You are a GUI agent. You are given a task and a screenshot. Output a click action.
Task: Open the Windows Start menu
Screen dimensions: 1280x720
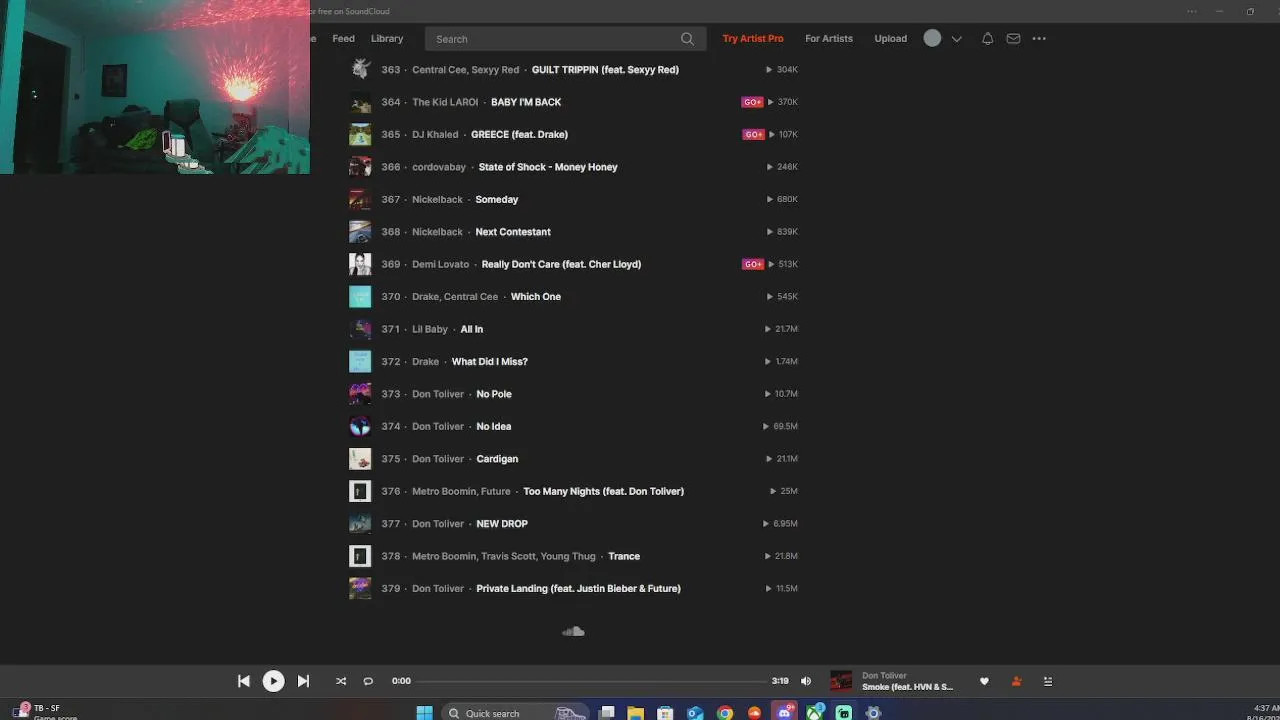[424, 713]
